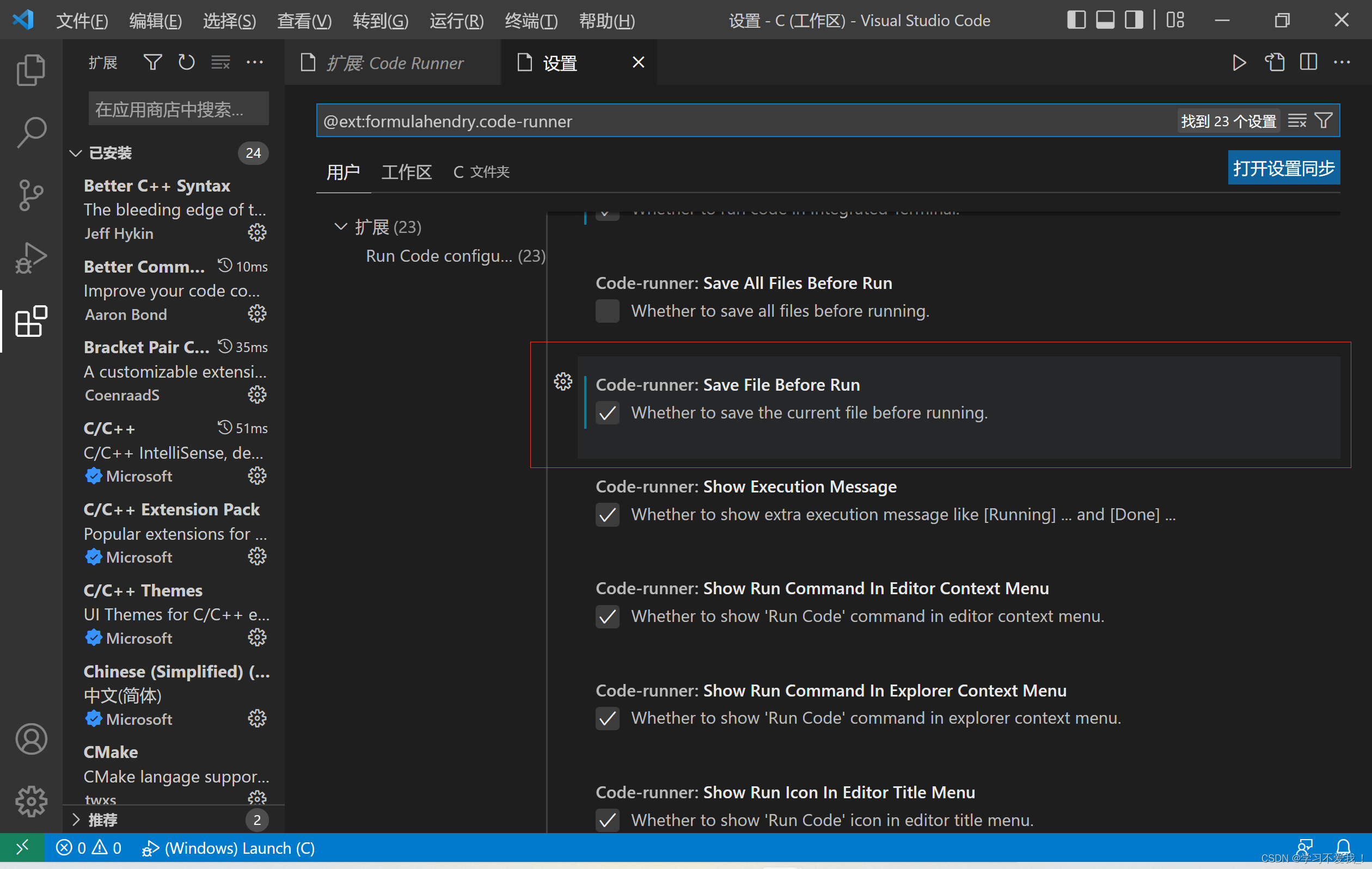
Task: Click the filter extensions funnel icon
Action: [152, 62]
